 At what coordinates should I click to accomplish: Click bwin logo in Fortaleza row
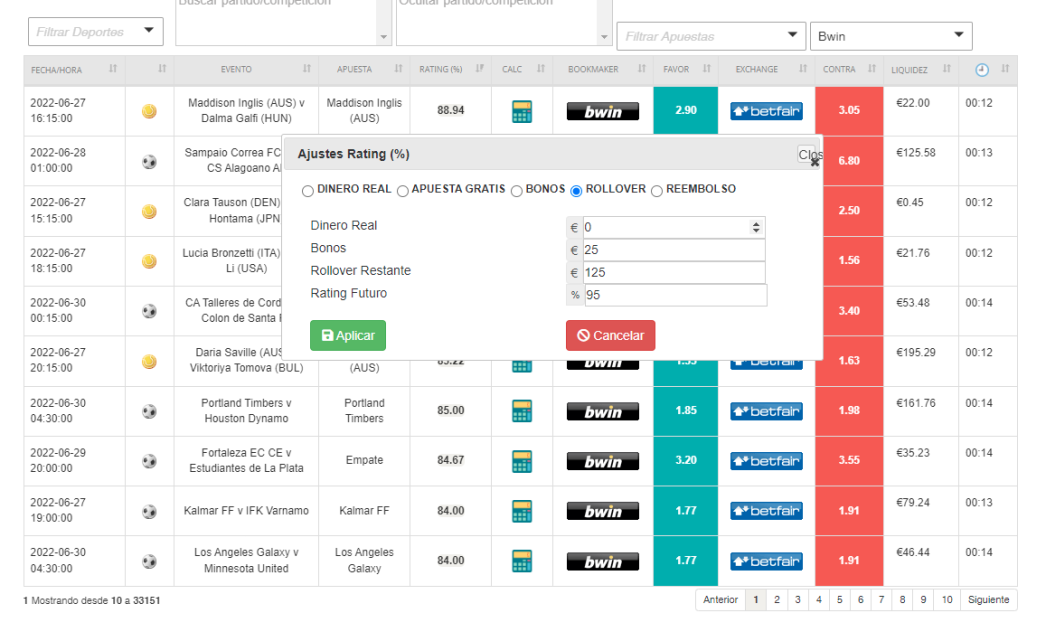click(x=602, y=461)
